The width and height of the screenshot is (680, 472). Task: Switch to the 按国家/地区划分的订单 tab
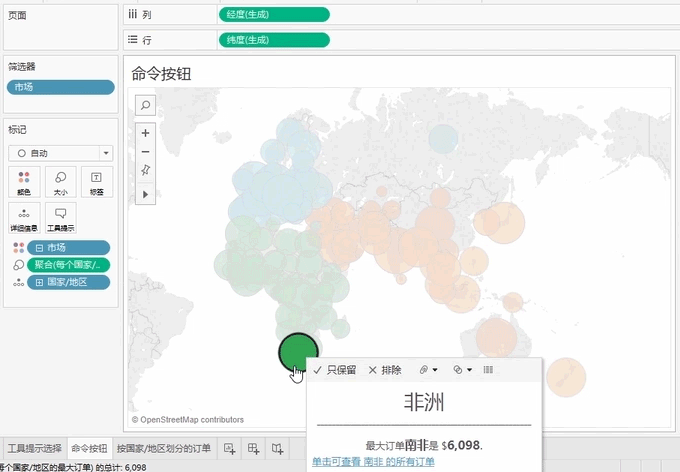click(163, 448)
